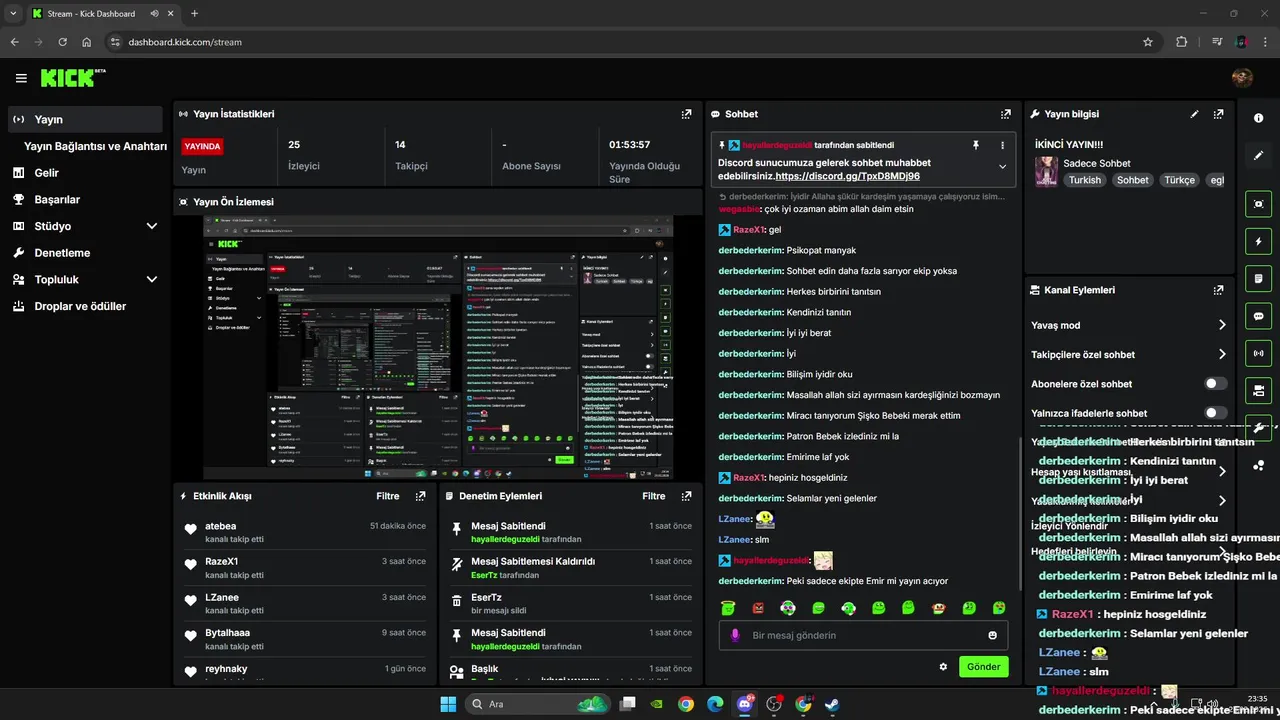This screenshot has width=1280, height=720.
Task: Open the hamburger menu beside the Kick logo
Action: 21,78
